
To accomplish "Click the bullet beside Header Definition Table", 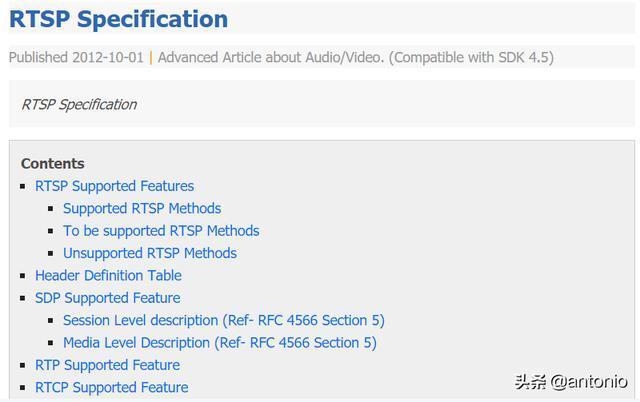I will tap(24, 276).
